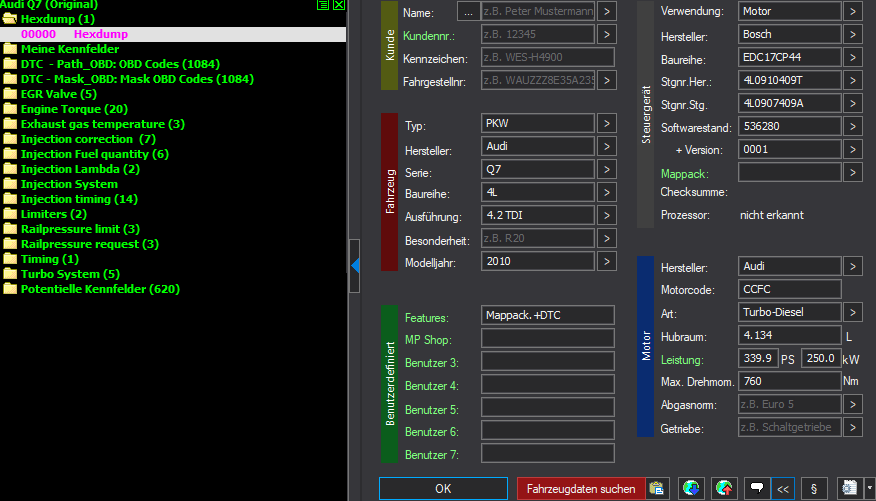Click the double left arrow collapse button

pyautogui.click(x=783, y=489)
